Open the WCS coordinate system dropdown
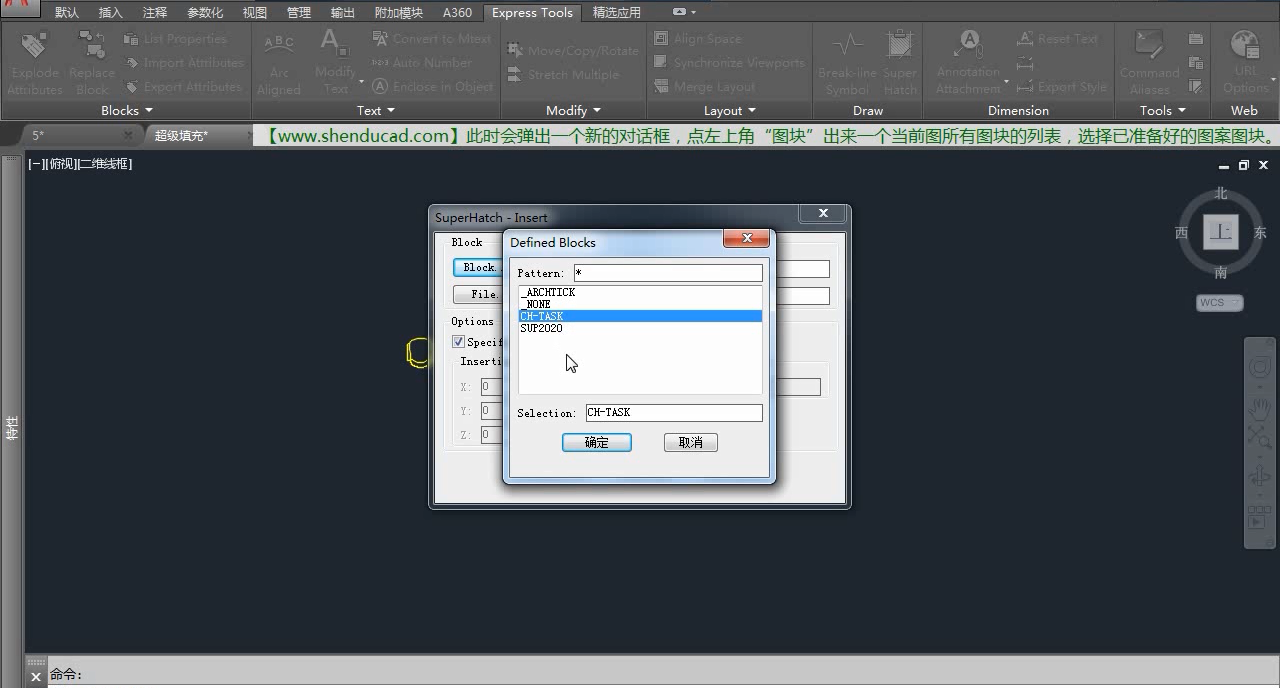The image size is (1280, 688). click(1220, 302)
